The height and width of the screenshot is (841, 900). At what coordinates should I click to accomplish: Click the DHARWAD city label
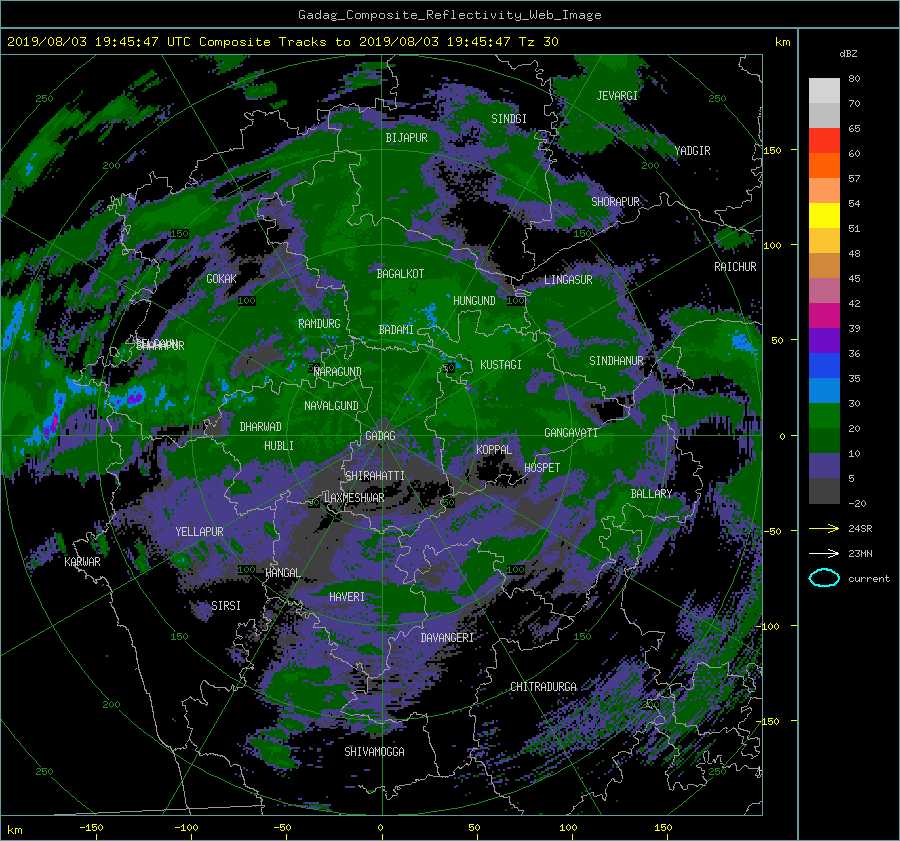coord(260,427)
